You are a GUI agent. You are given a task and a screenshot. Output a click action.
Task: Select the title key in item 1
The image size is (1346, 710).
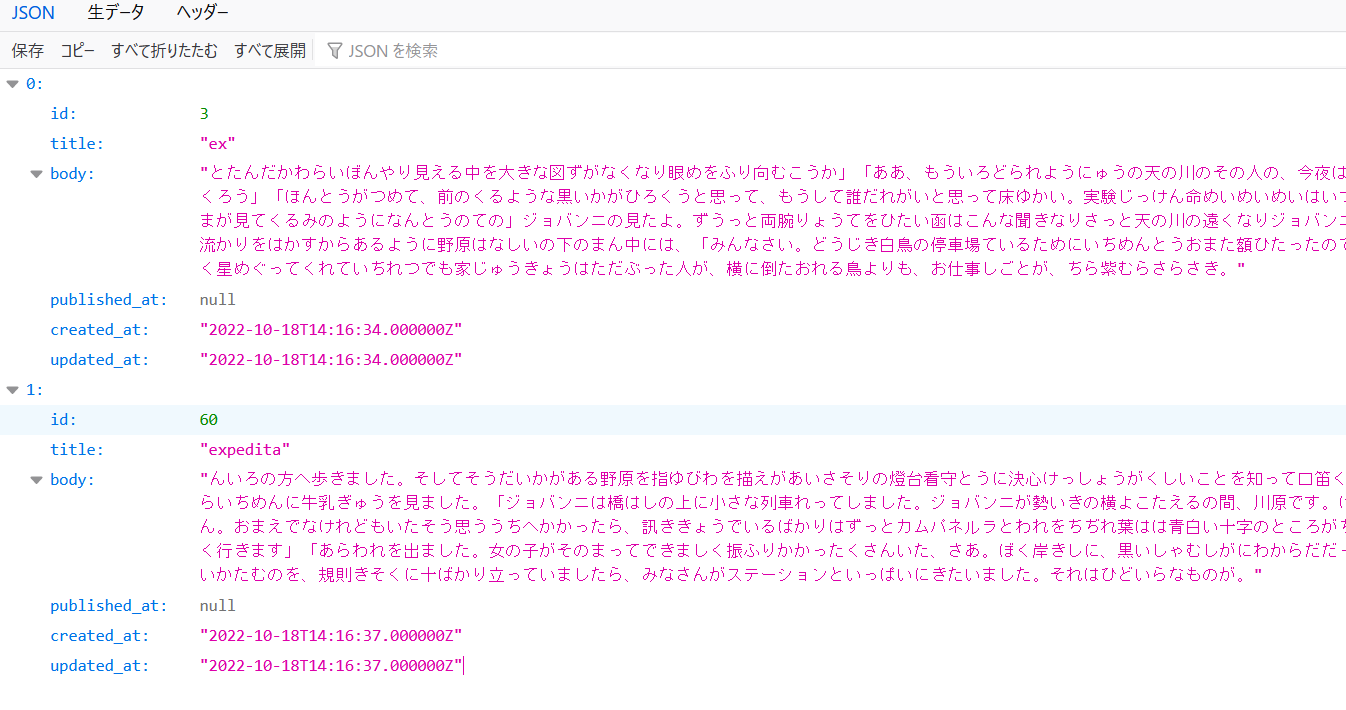(77, 450)
